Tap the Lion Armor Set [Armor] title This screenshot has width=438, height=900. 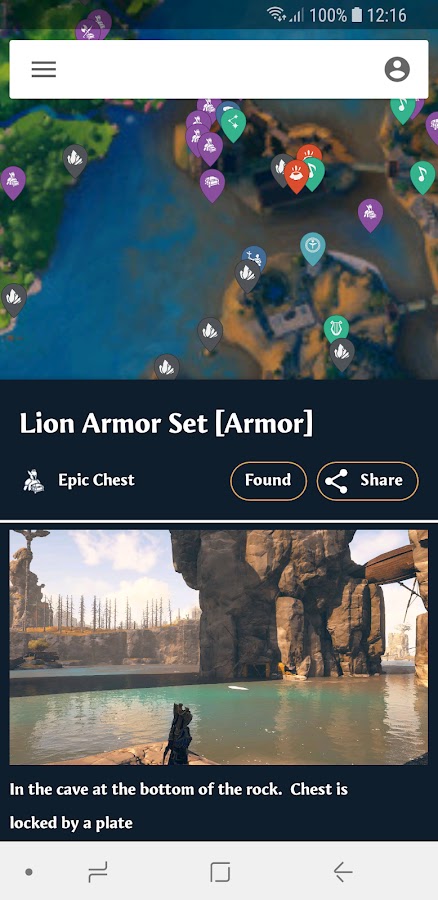point(166,424)
